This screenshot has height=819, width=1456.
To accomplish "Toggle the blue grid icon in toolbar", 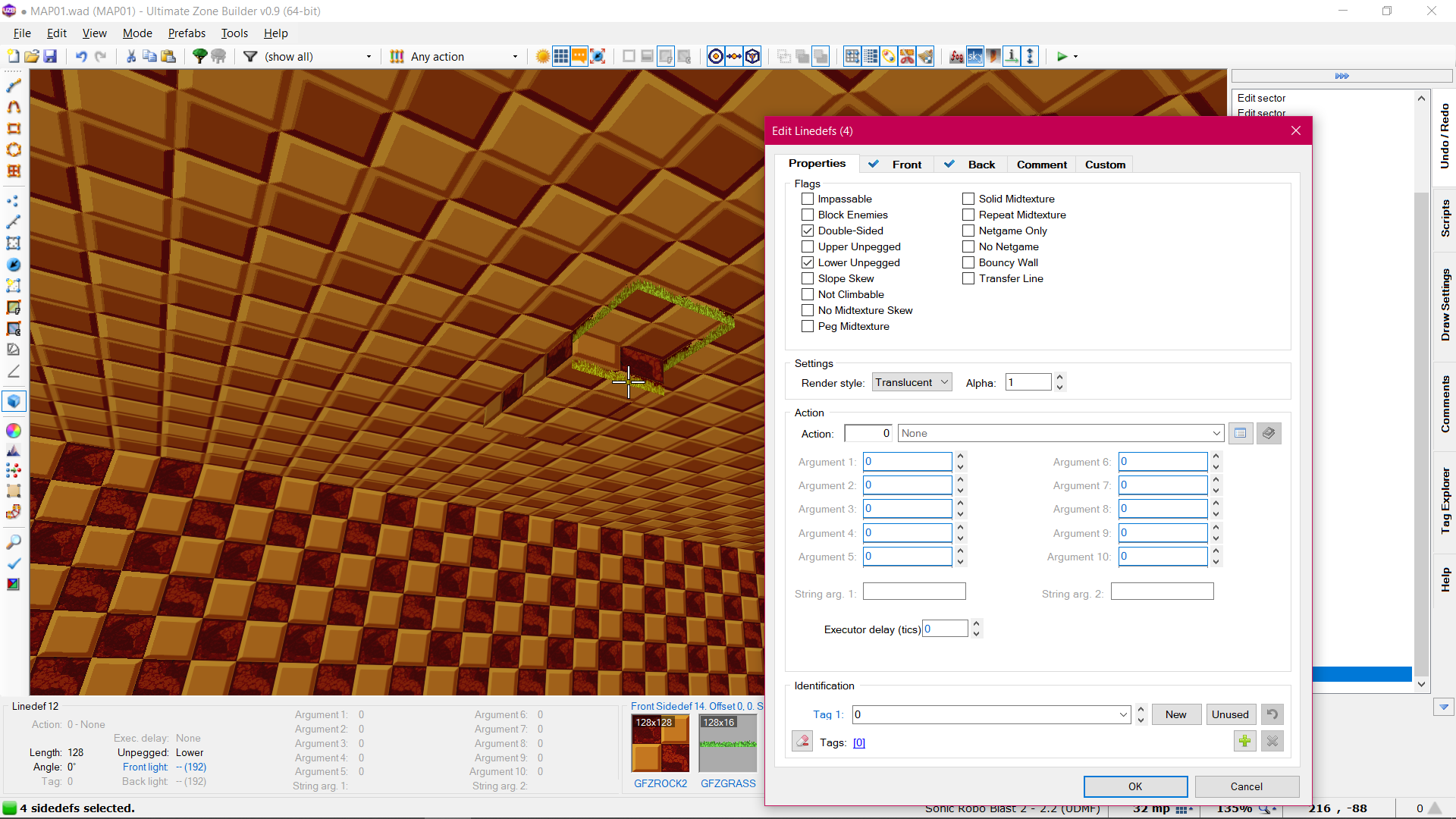I will [561, 56].
